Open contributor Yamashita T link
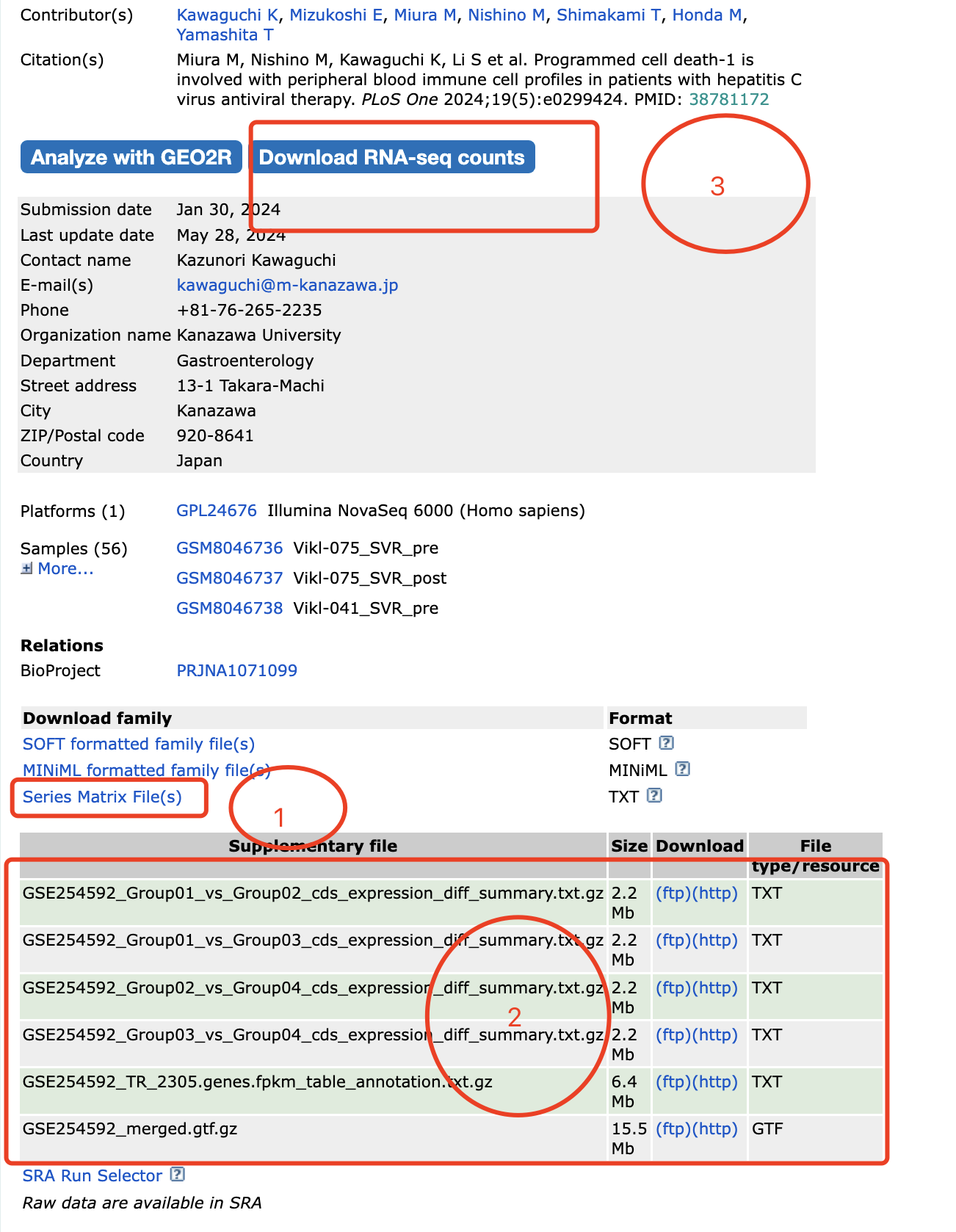Screen dimensions: 956x1232 [x=225, y=35]
